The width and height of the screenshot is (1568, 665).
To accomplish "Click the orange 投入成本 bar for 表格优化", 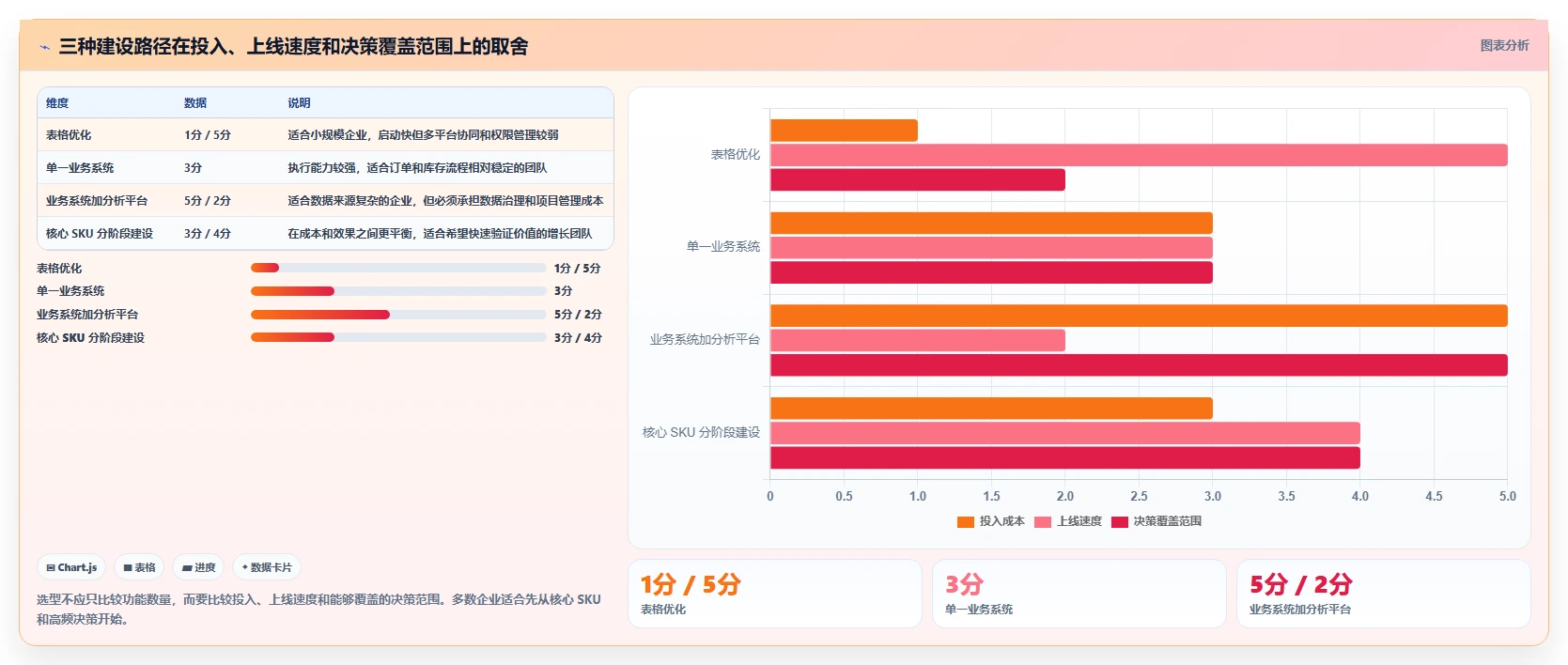I will click(x=844, y=131).
